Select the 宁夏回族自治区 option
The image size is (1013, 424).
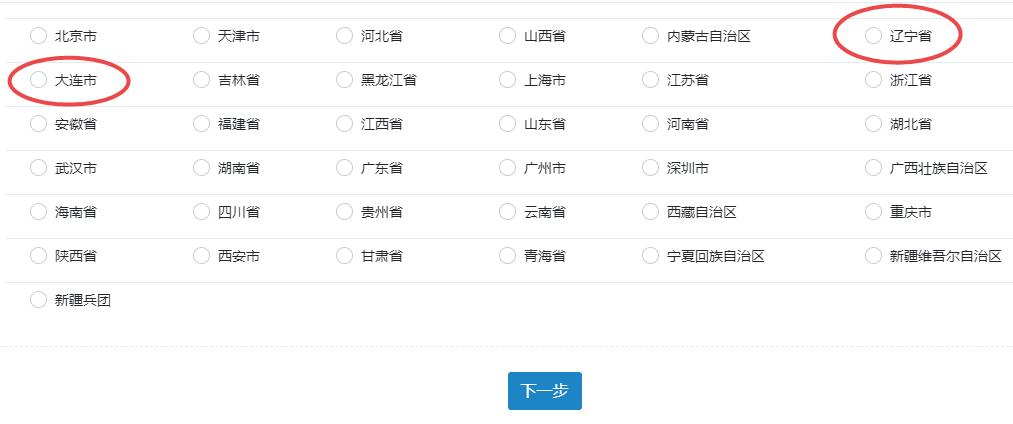click(x=651, y=256)
